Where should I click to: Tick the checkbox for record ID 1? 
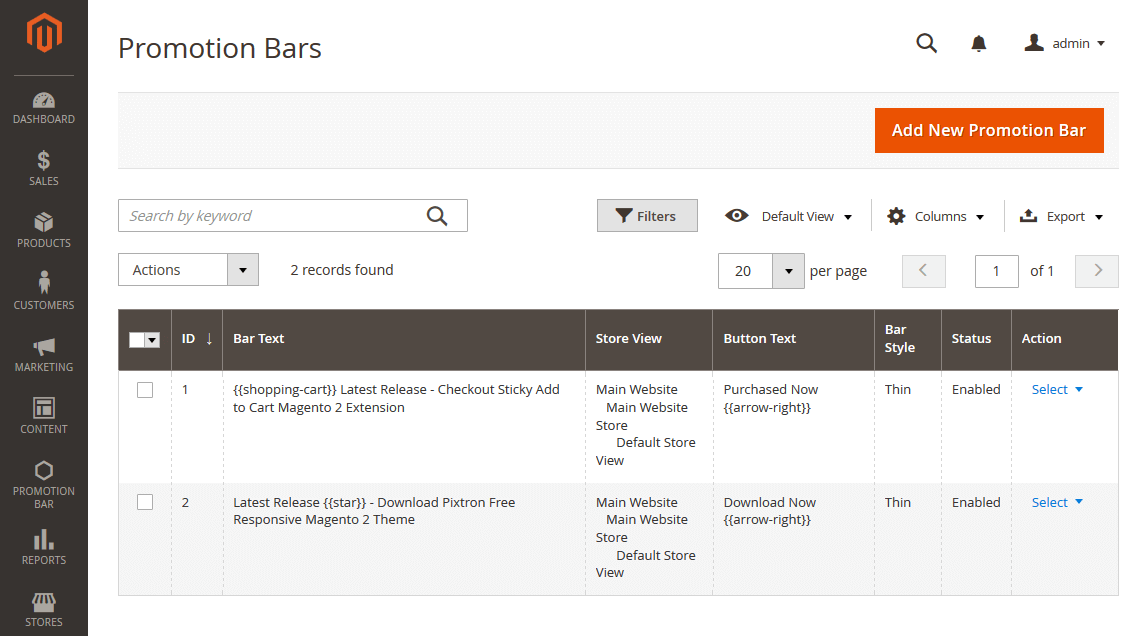click(145, 390)
